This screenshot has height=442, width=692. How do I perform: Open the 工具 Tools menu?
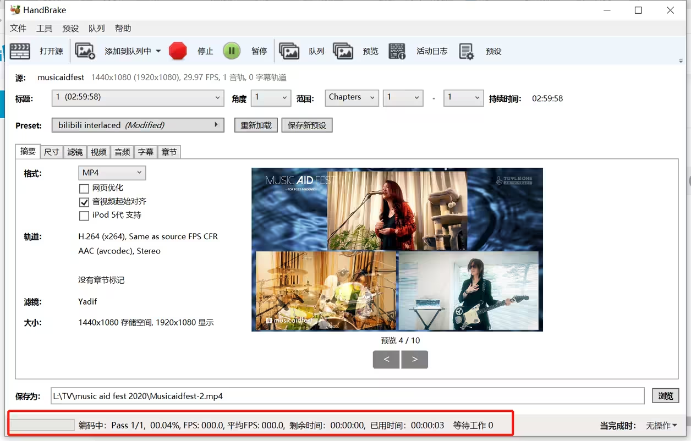pyautogui.click(x=45, y=28)
